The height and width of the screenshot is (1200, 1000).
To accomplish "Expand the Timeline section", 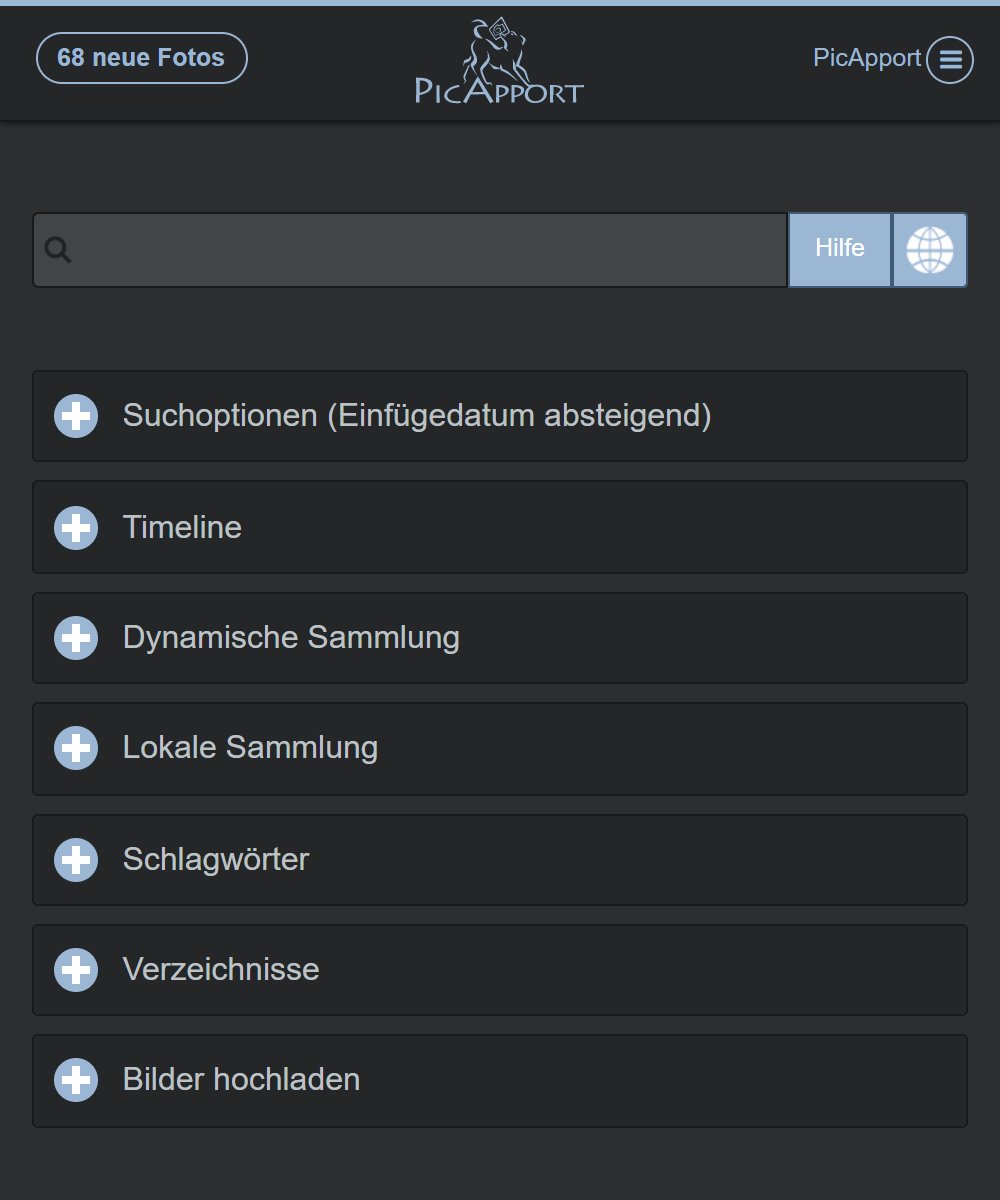I will (x=182, y=527).
